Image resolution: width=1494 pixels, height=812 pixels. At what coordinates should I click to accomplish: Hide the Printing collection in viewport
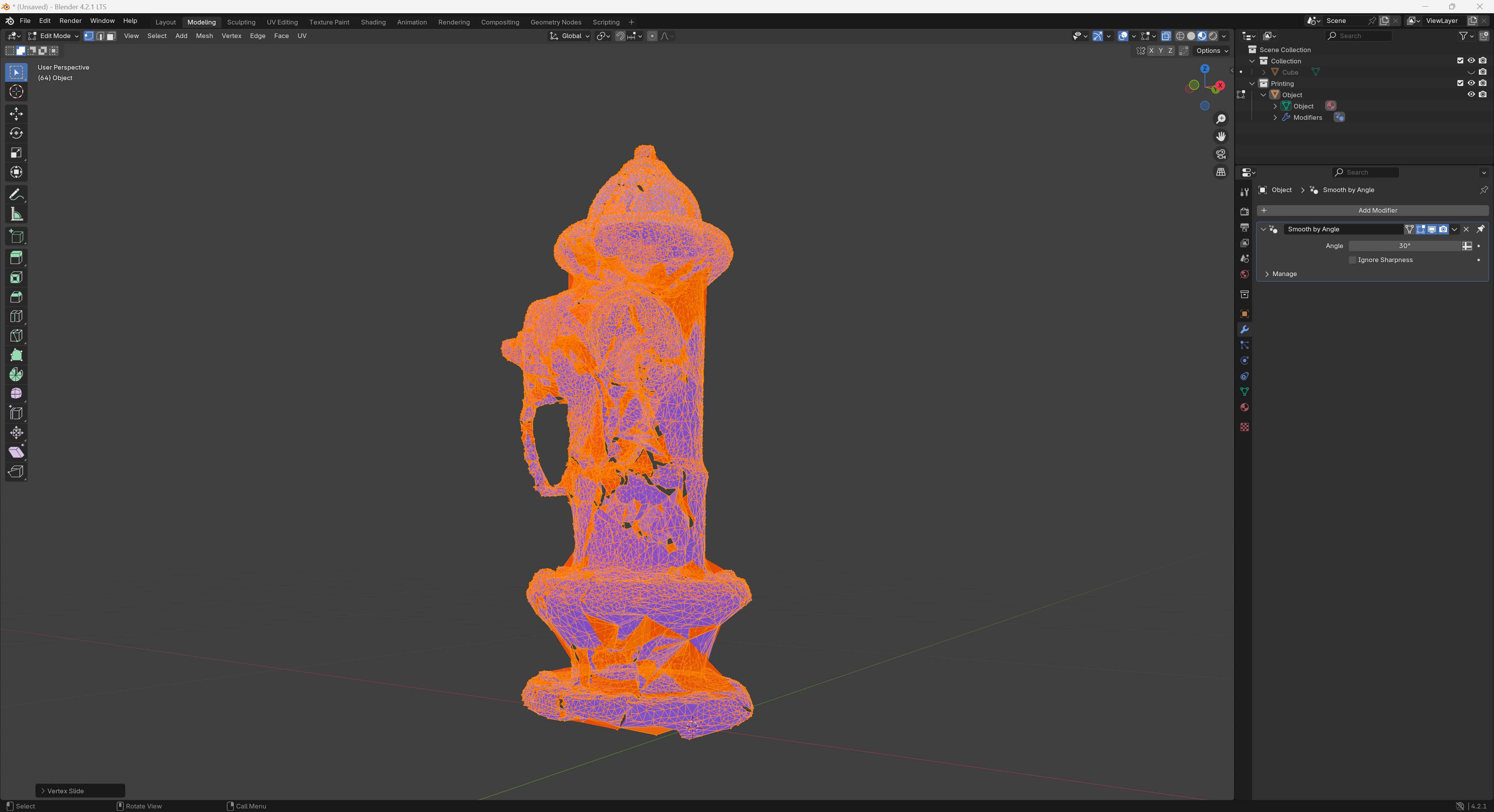(1471, 84)
